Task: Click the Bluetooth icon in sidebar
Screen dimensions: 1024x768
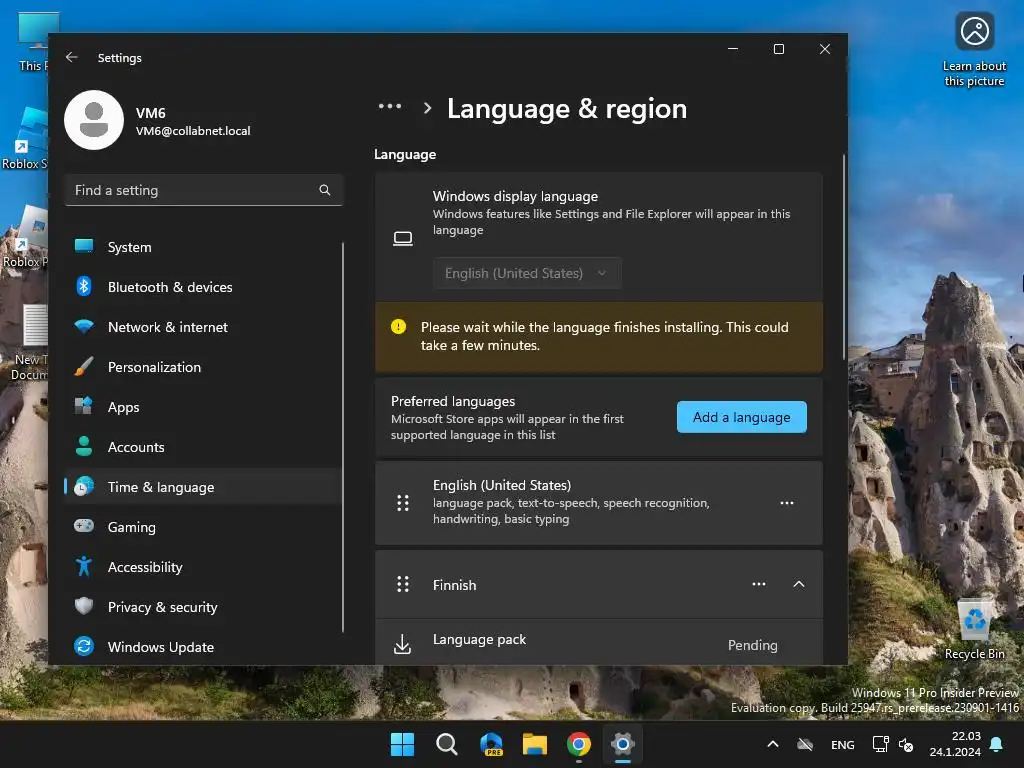Action: click(x=84, y=286)
